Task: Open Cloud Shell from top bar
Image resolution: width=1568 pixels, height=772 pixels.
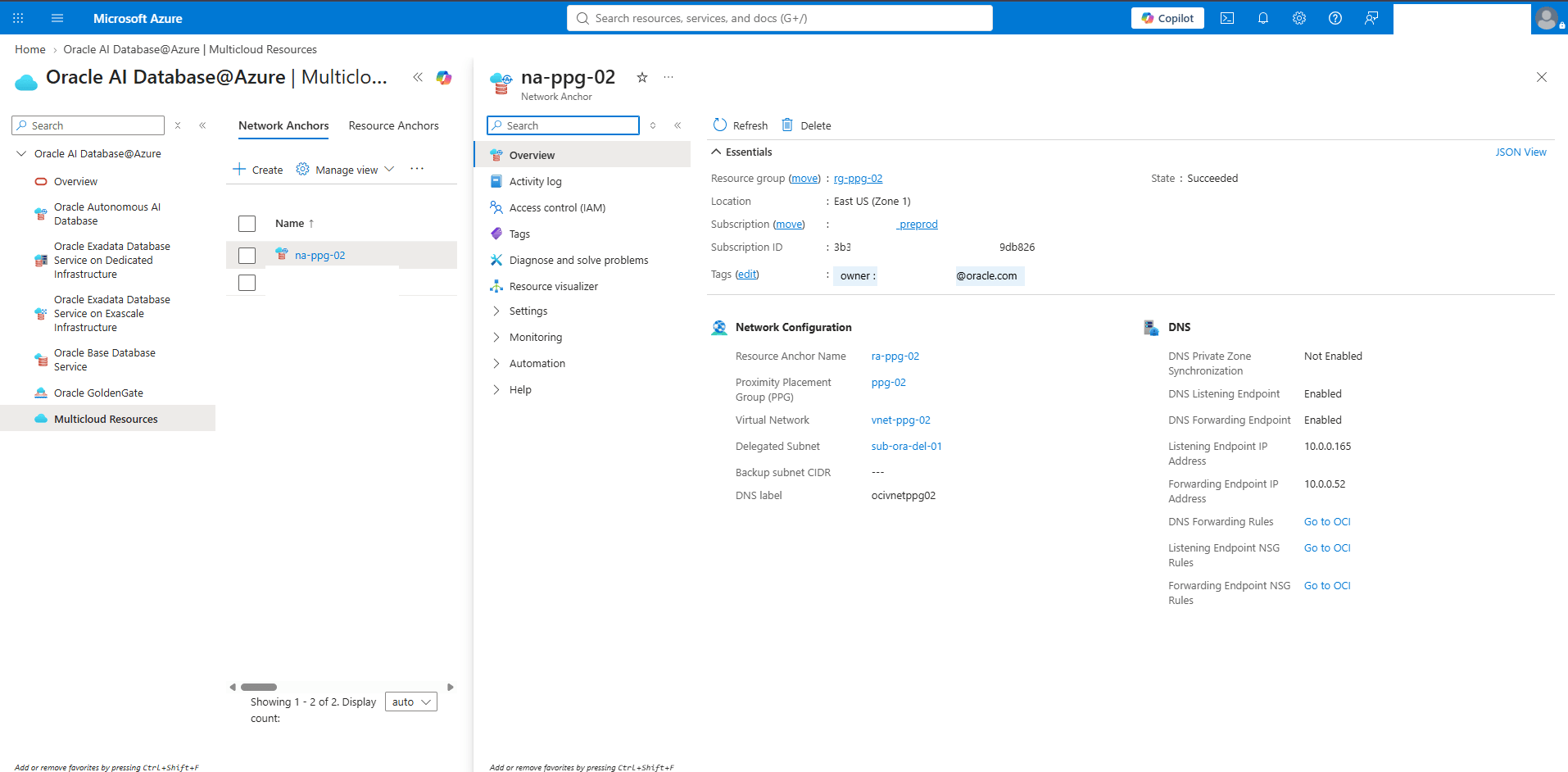Action: 1227,18
